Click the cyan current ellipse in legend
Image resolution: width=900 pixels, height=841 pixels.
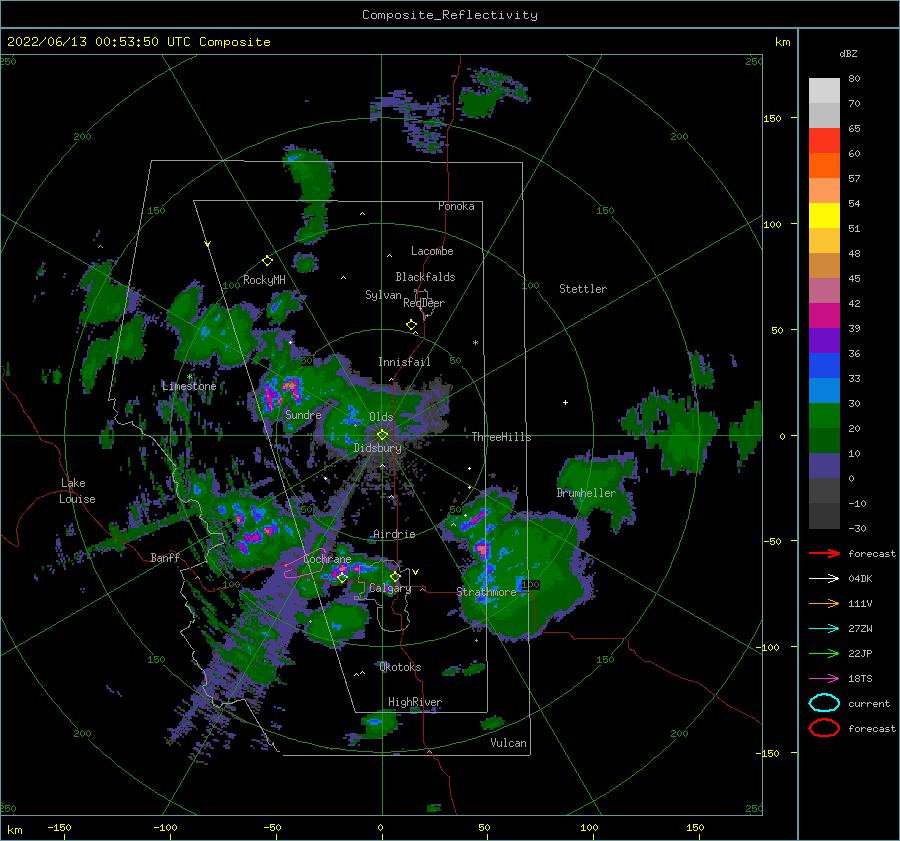(x=824, y=703)
